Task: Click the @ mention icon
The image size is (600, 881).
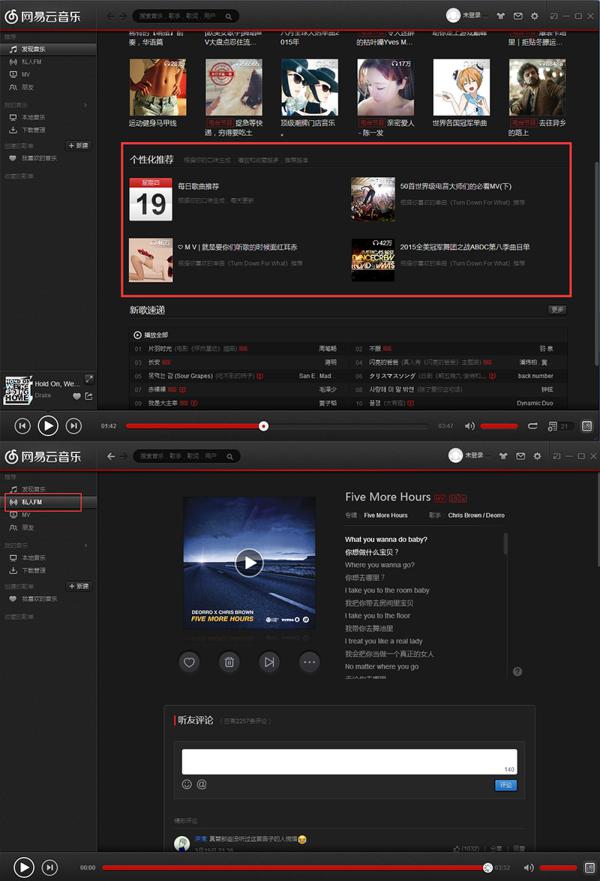Action: pos(201,784)
